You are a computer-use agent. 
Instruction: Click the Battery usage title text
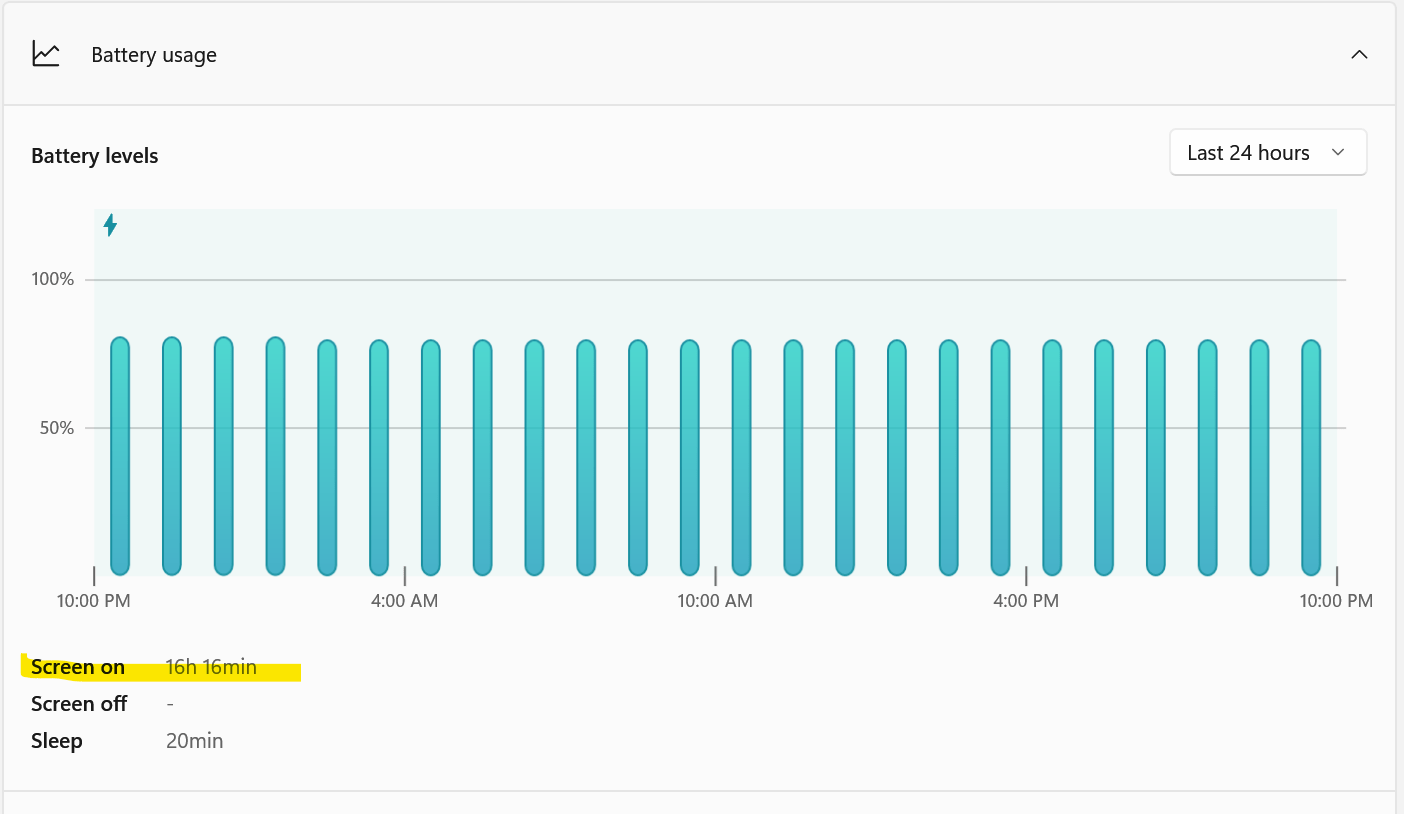(153, 55)
